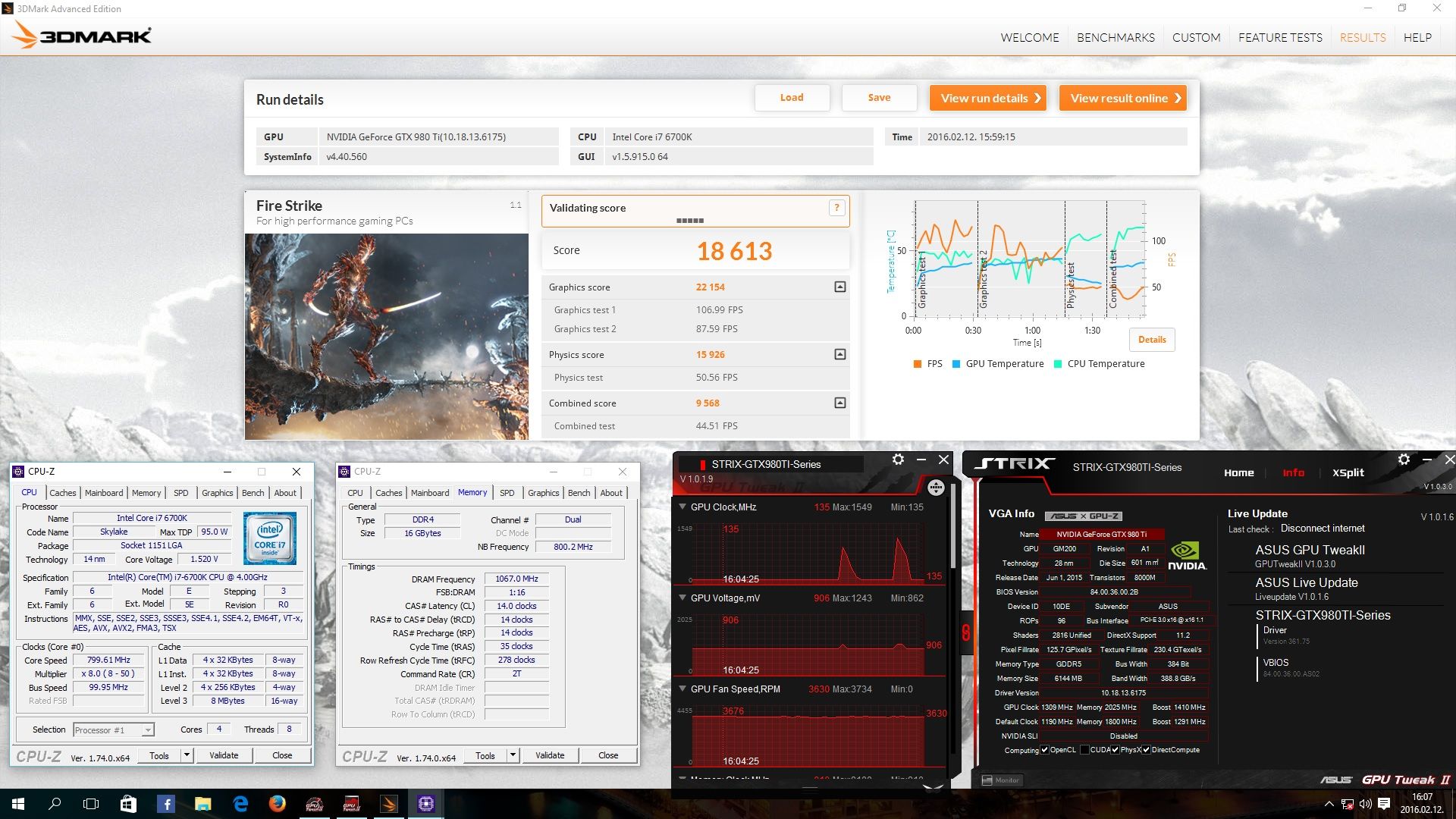Screen dimensions: 1456x819
Task: Toggle the OpenCL computing checkbox
Action: click(1045, 750)
